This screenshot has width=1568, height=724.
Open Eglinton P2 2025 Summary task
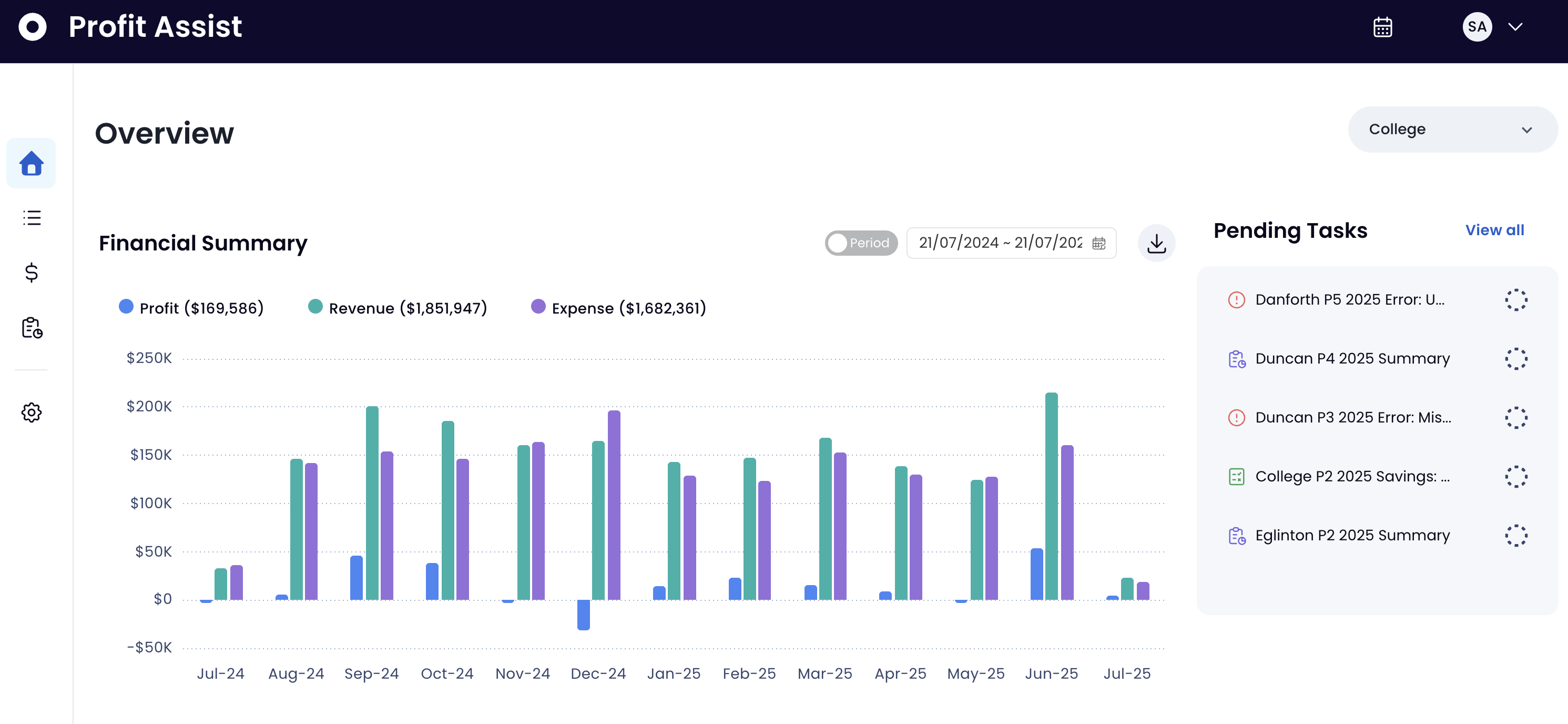click(x=1352, y=535)
